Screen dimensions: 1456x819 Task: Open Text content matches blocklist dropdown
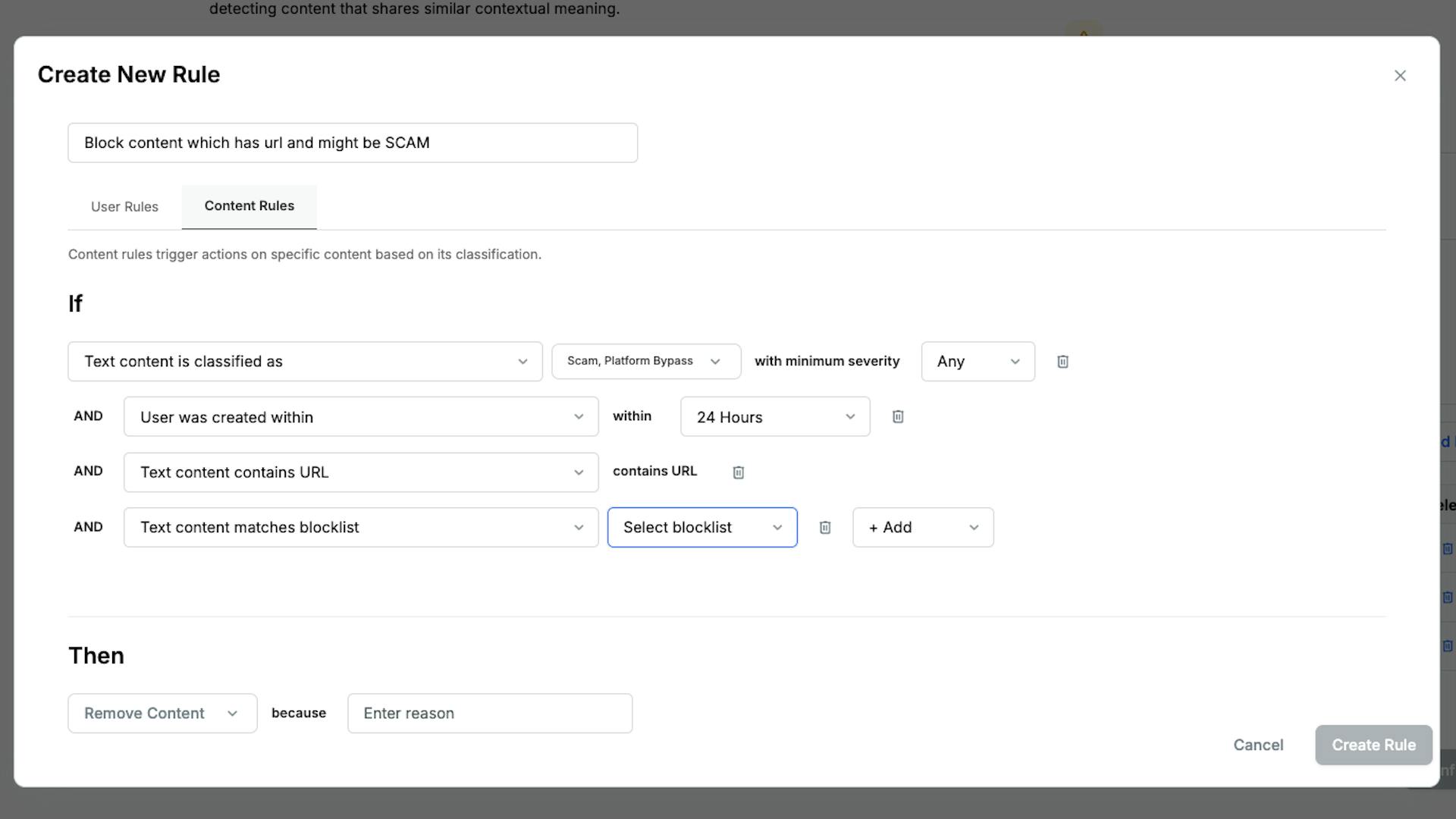pos(361,528)
